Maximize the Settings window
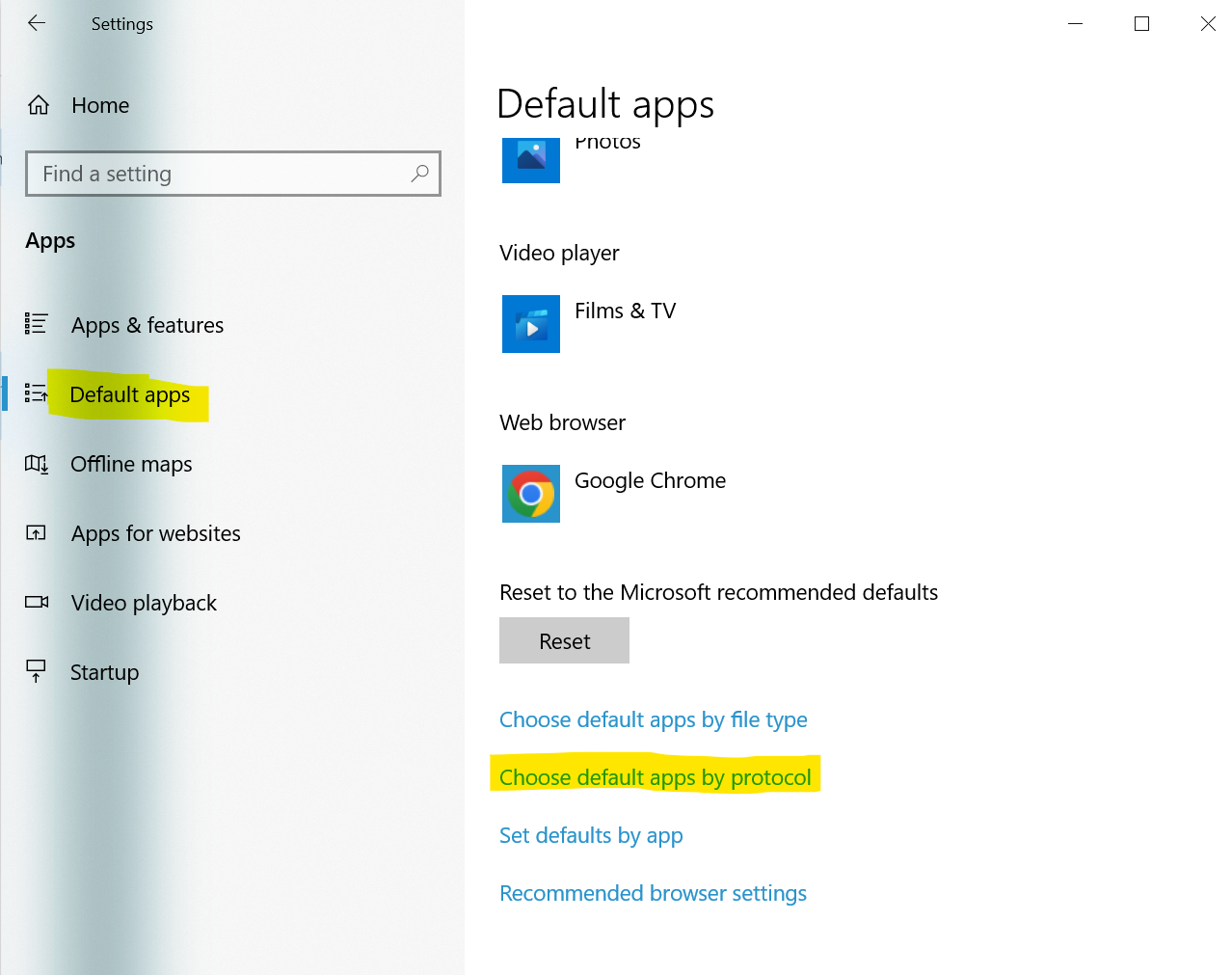 tap(1141, 23)
